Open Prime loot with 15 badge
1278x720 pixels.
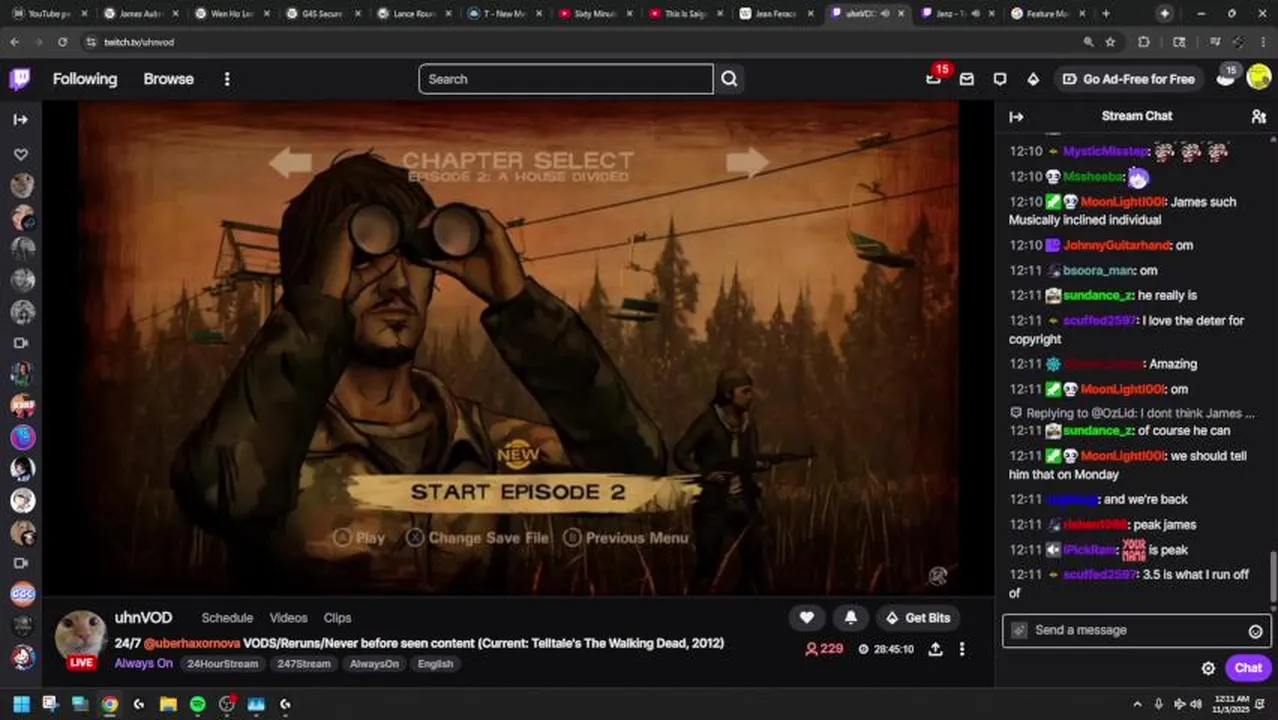tap(934, 78)
